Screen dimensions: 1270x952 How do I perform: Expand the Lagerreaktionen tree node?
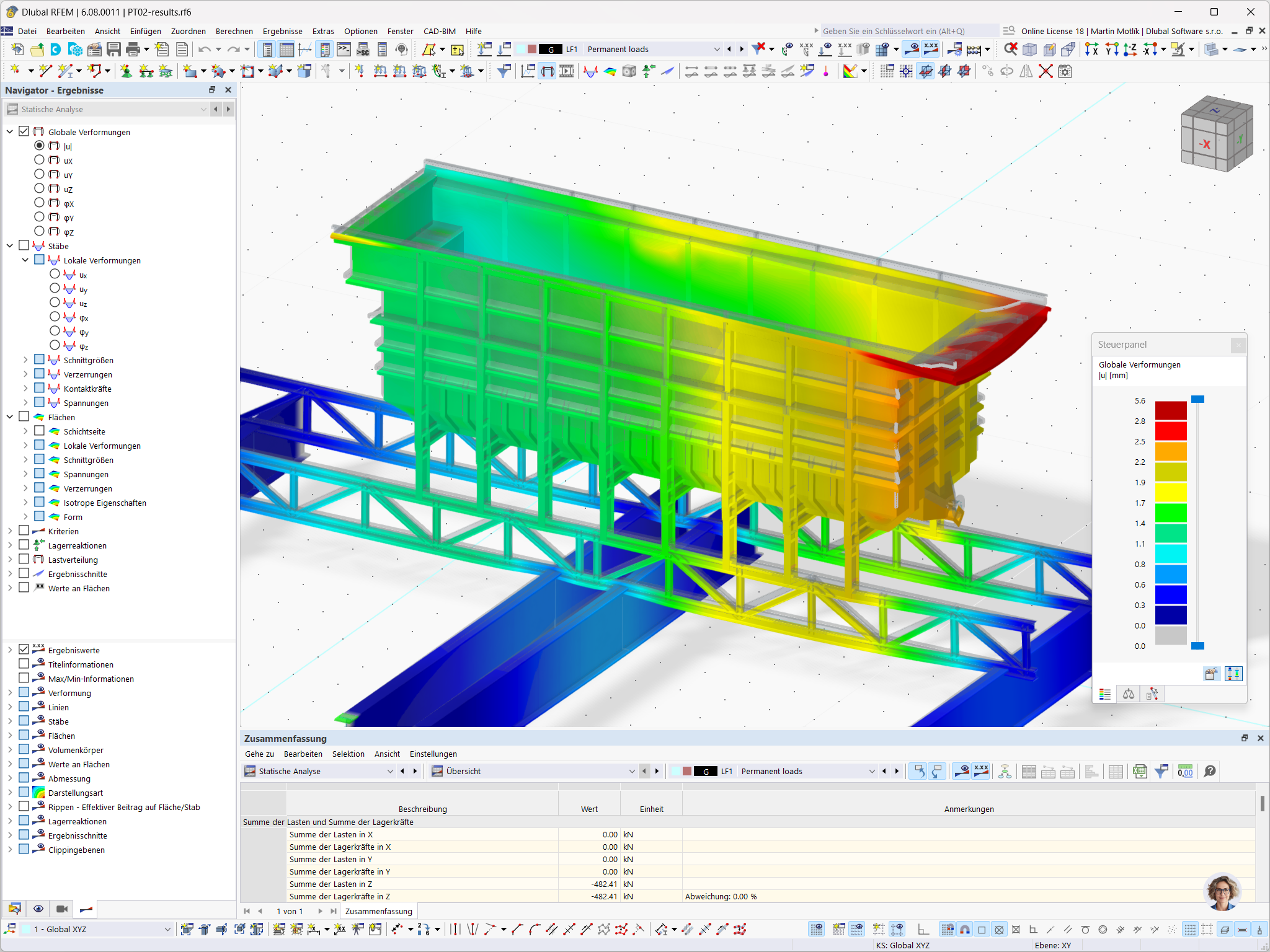[x=9, y=545]
